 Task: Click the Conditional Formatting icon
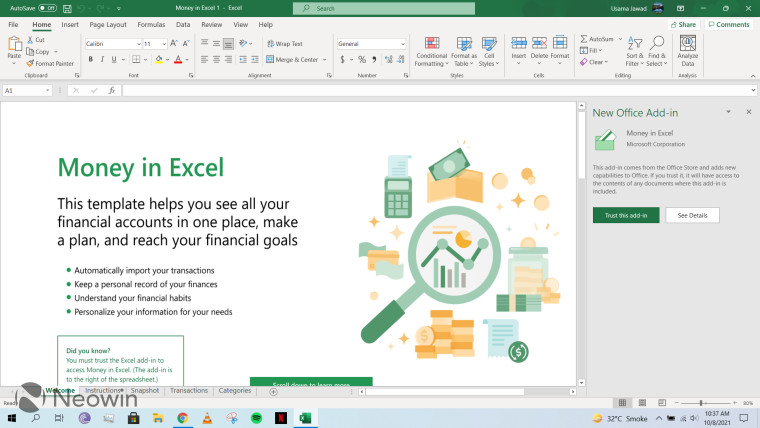[x=431, y=44]
